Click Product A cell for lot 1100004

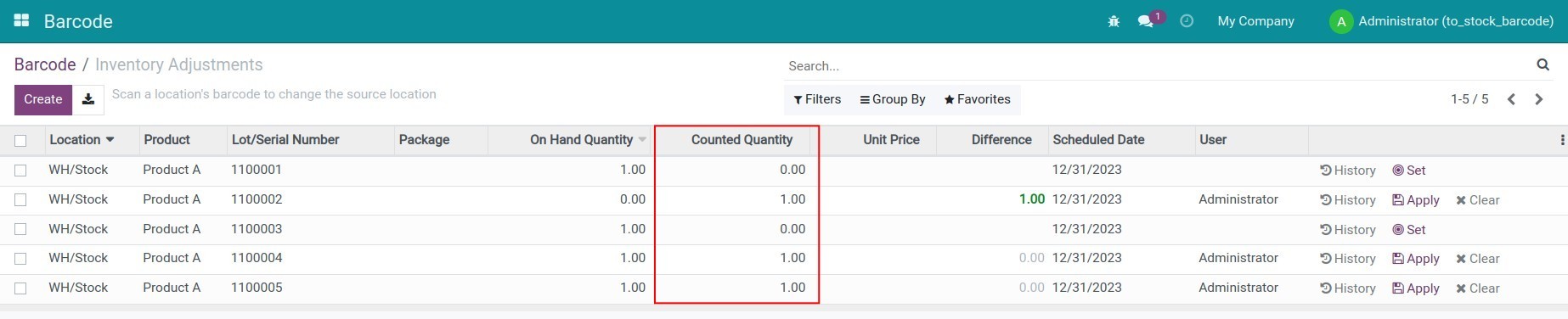pyautogui.click(x=172, y=258)
